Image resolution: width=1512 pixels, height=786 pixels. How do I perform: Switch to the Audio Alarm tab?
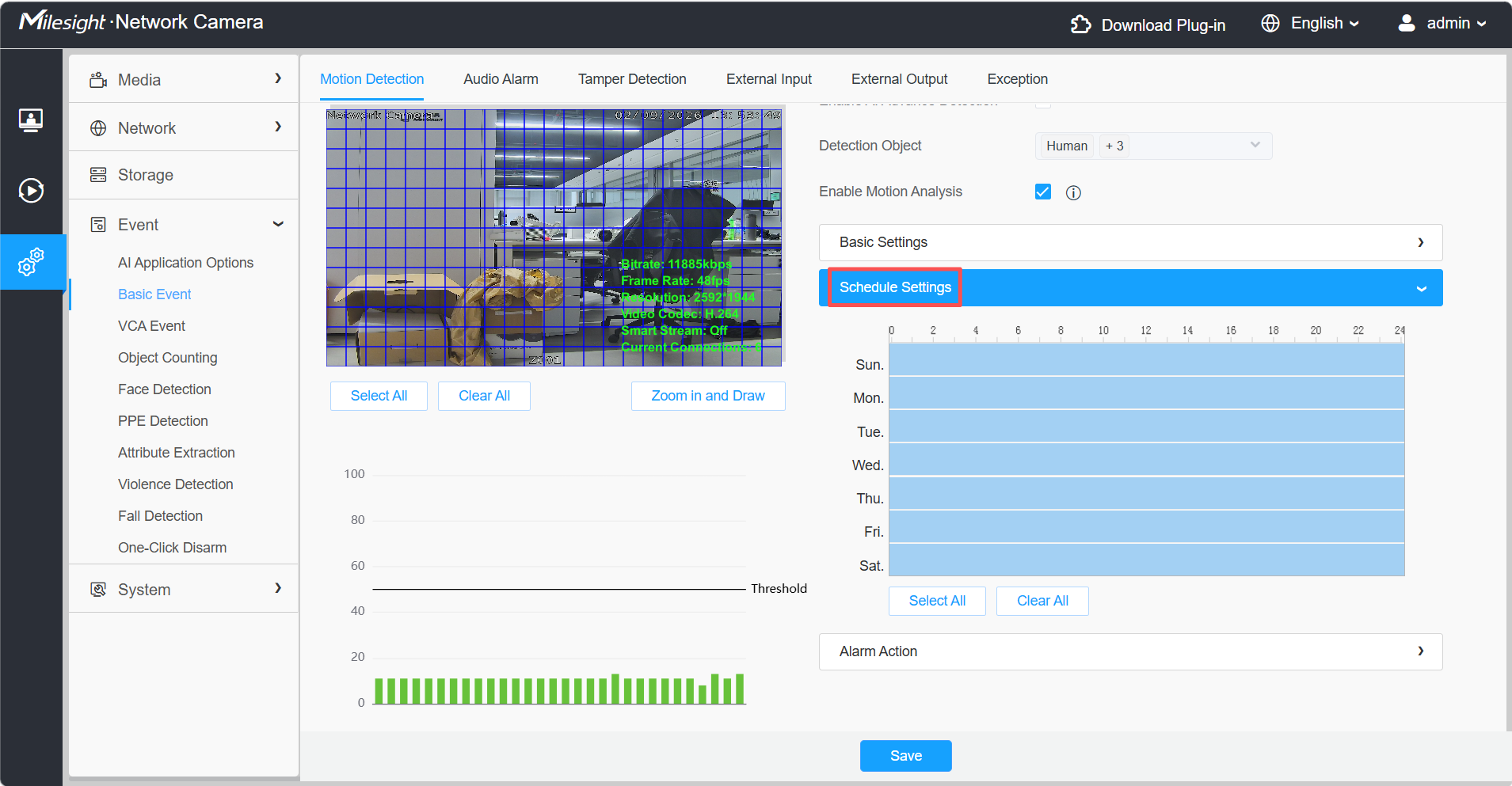point(501,79)
